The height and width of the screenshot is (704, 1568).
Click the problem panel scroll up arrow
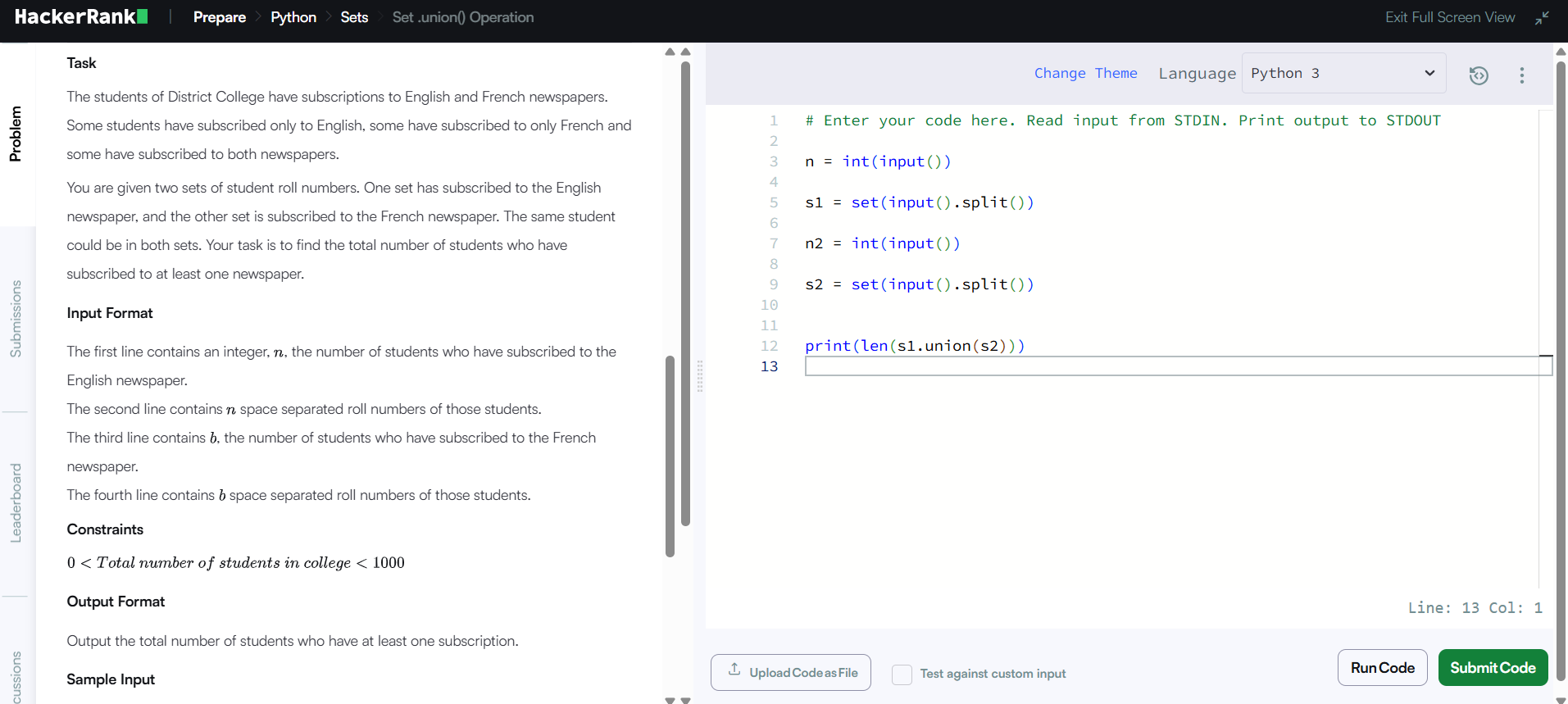coord(670,52)
